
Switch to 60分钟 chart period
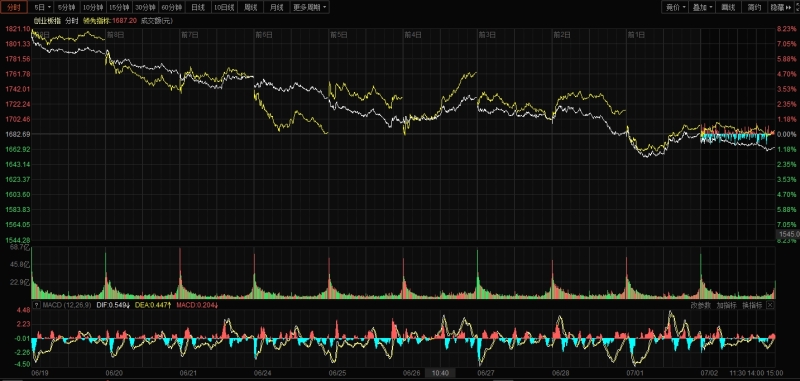[171, 7]
